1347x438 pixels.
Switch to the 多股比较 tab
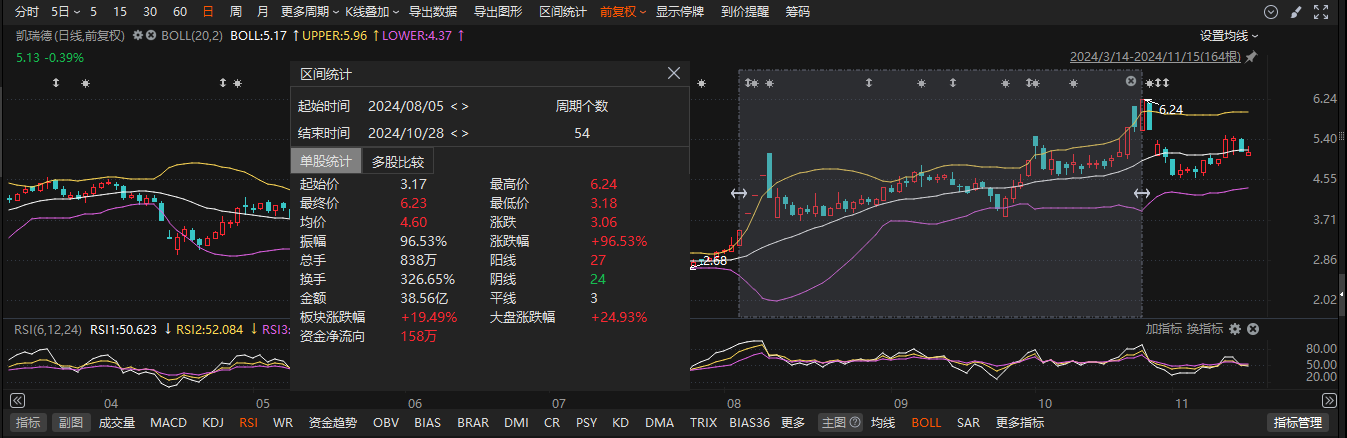point(397,161)
